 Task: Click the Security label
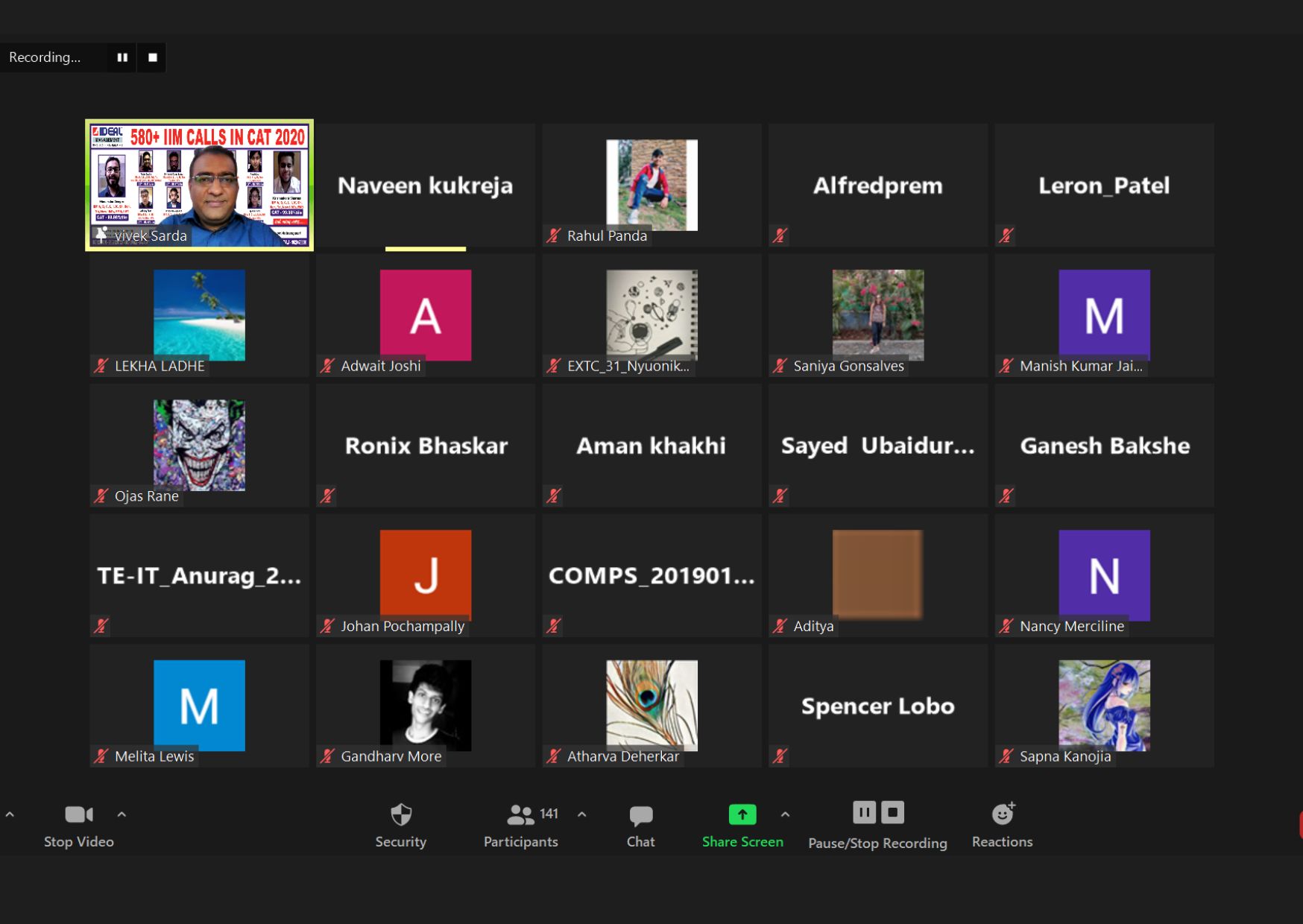tap(401, 842)
